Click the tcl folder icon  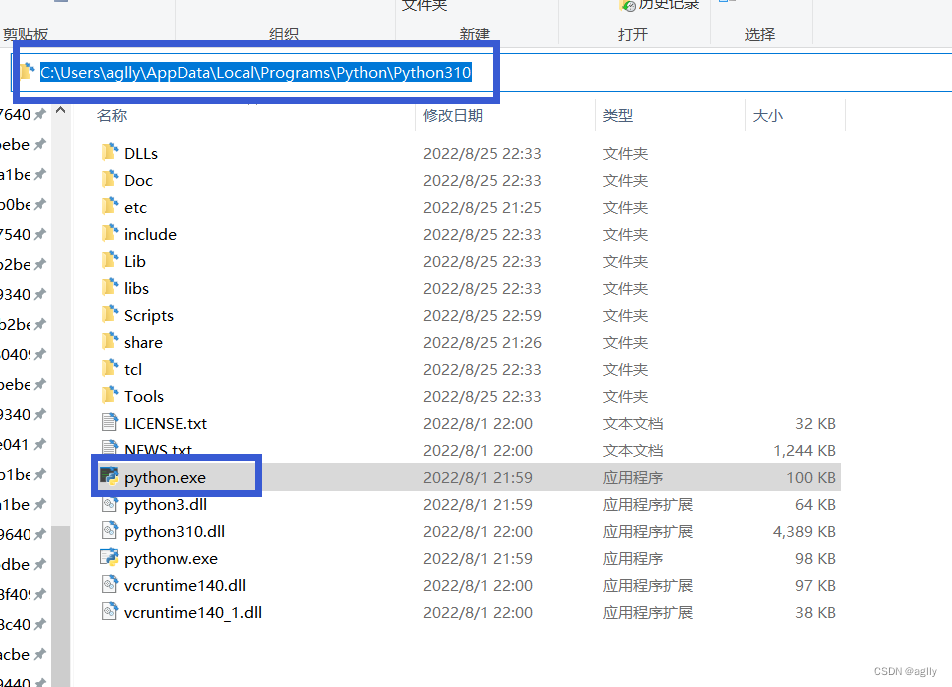pyautogui.click(x=110, y=368)
